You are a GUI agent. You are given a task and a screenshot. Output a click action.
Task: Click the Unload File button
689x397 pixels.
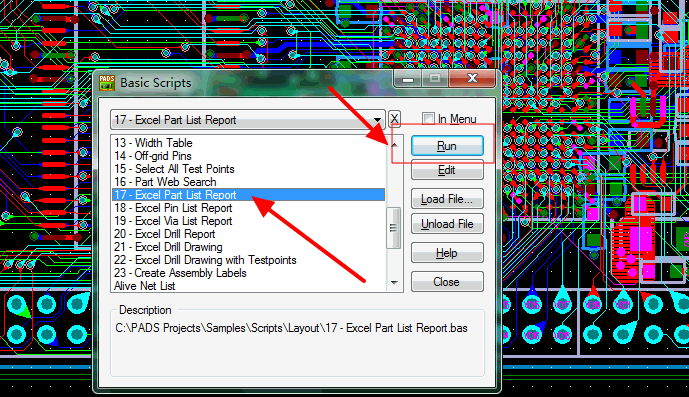point(447,224)
